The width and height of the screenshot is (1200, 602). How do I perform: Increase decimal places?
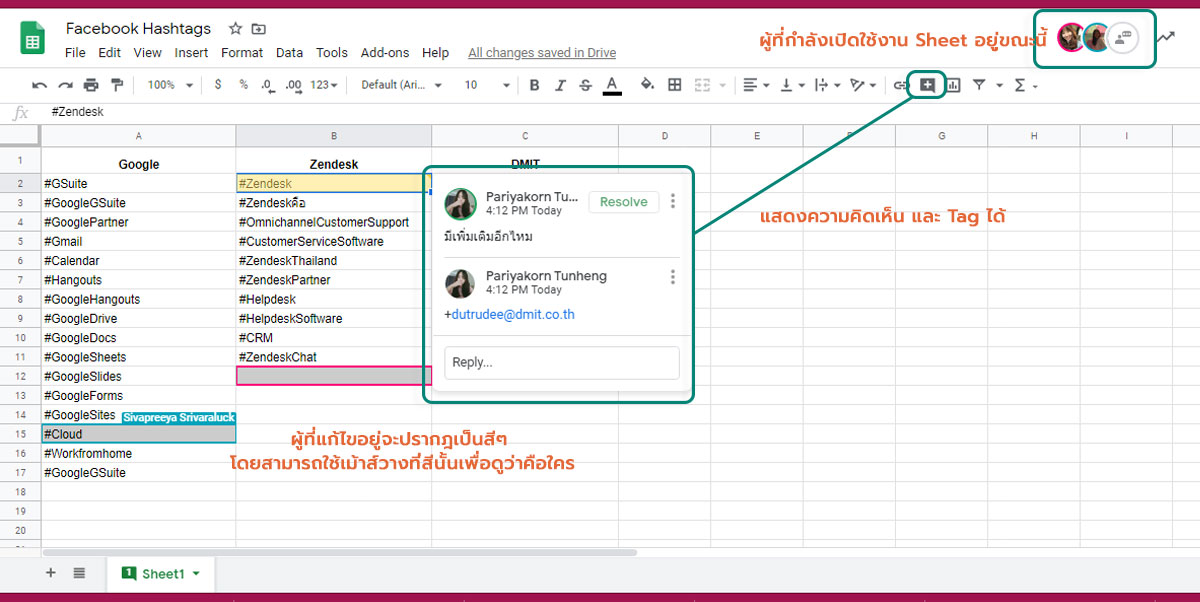click(x=293, y=85)
